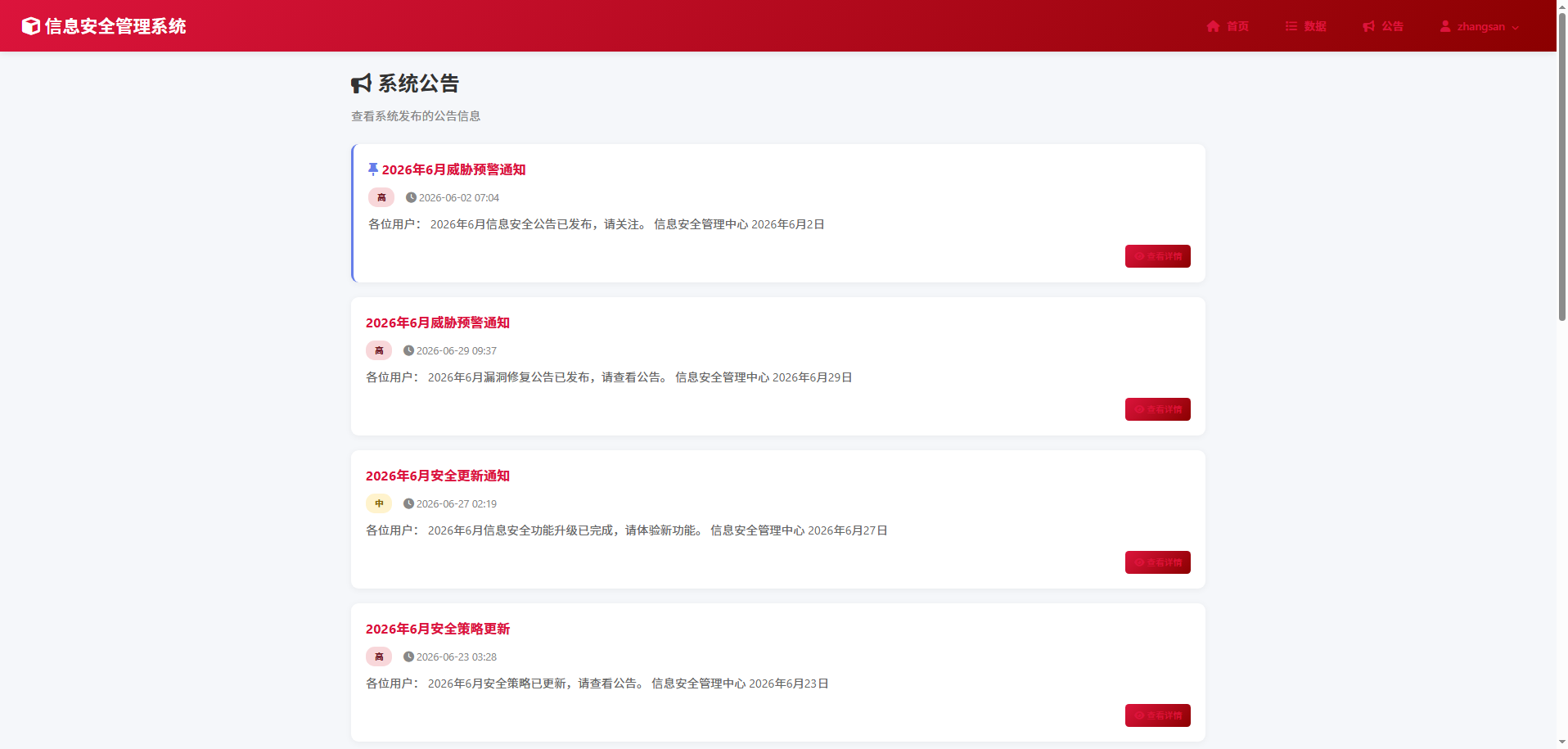Click clock icon beside 2026-06-27 02:19

[408, 503]
